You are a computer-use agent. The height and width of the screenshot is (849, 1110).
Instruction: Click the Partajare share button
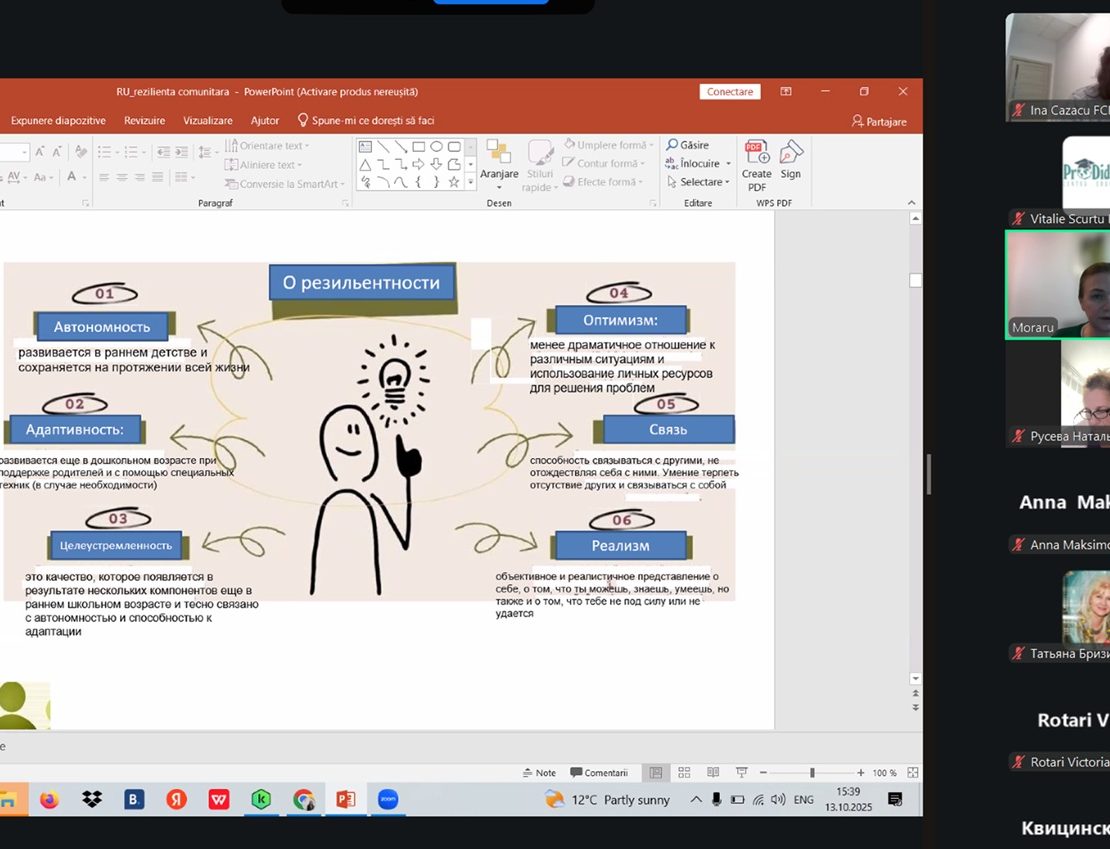click(x=879, y=121)
